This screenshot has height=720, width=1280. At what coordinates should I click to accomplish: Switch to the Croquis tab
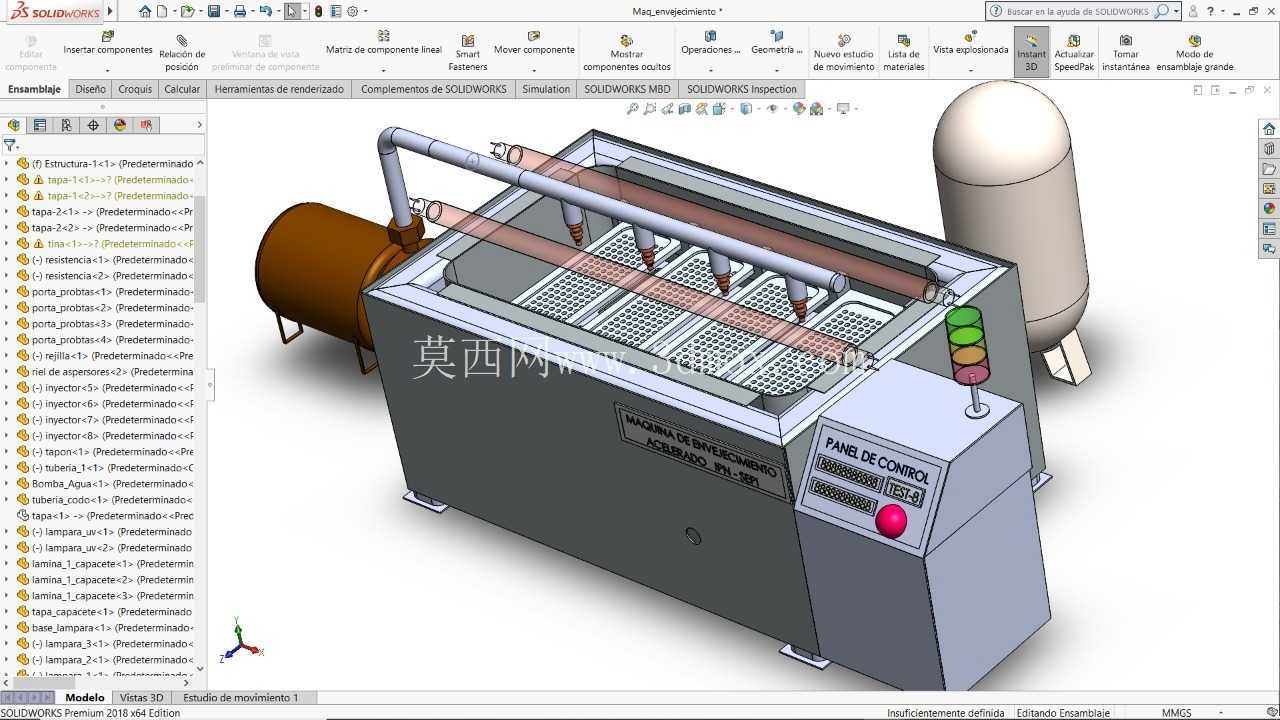(x=135, y=89)
